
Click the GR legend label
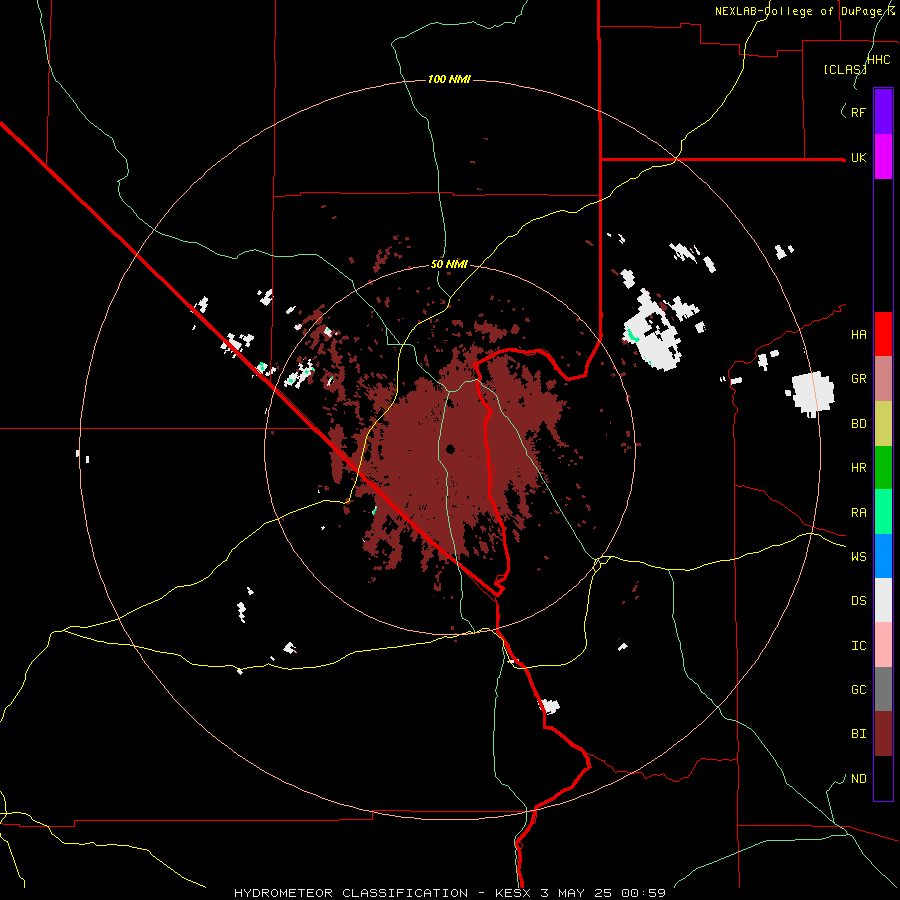tap(858, 379)
